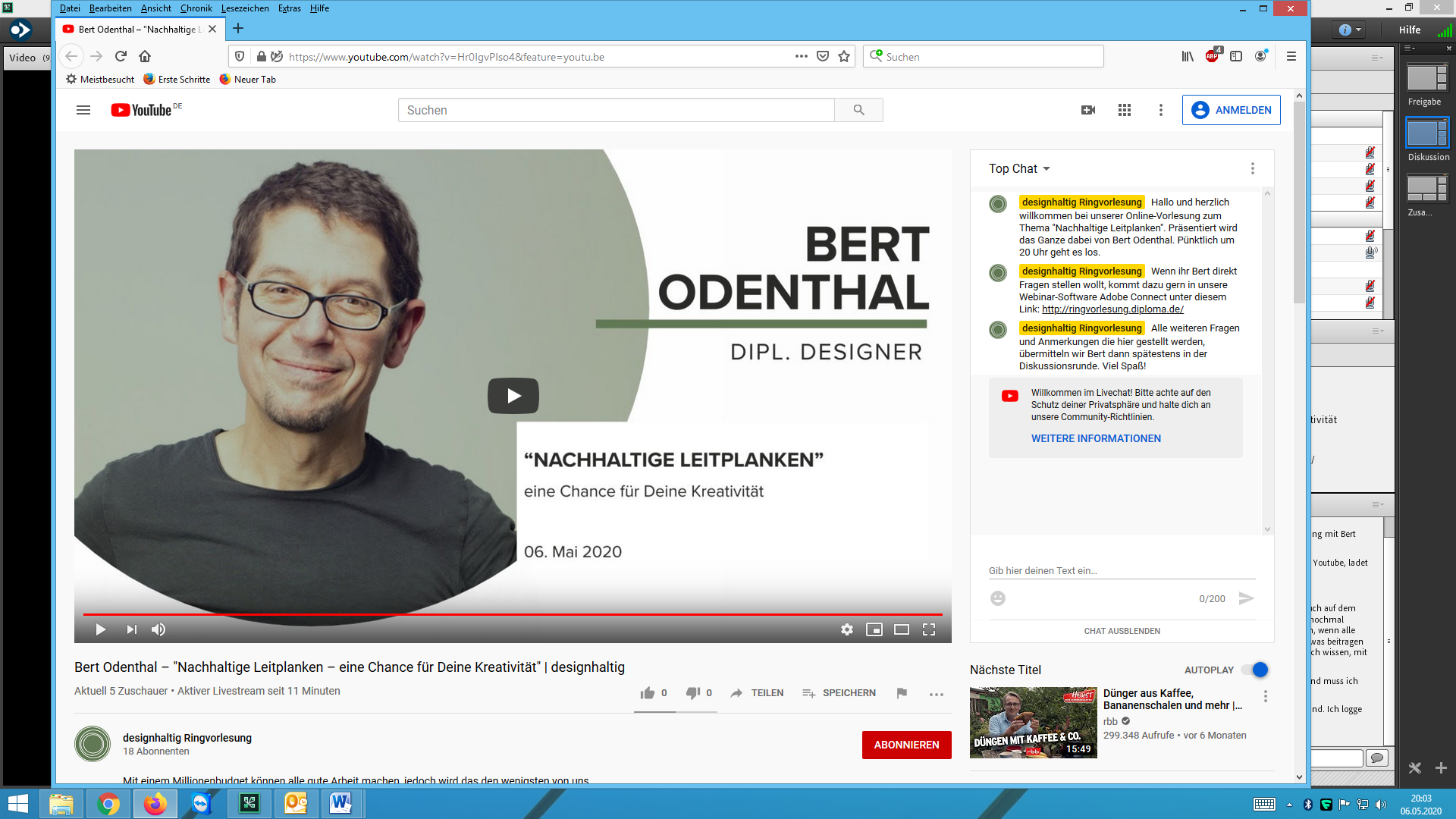Open designhaltig Ringvorlesung channel name
The image size is (1456, 819).
click(x=187, y=738)
